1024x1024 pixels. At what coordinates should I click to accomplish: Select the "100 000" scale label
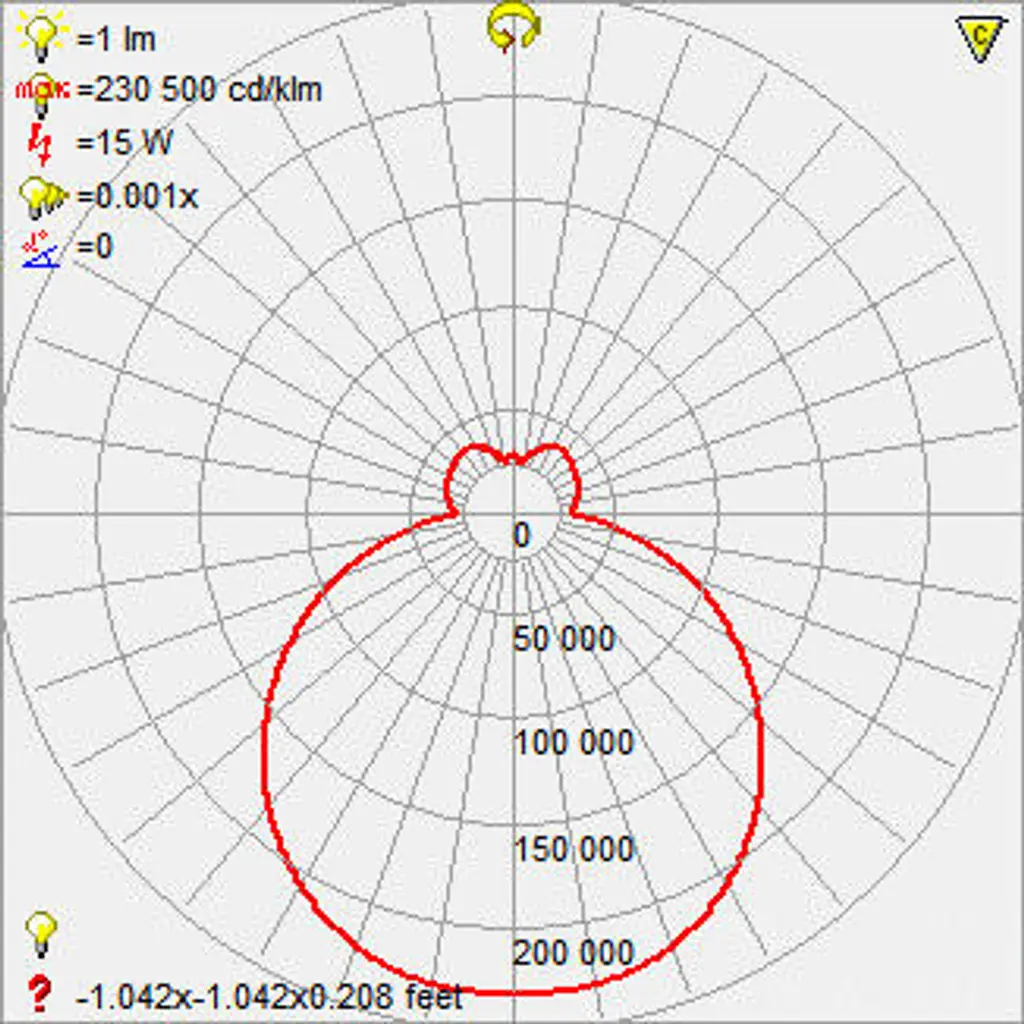[x=574, y=743]
